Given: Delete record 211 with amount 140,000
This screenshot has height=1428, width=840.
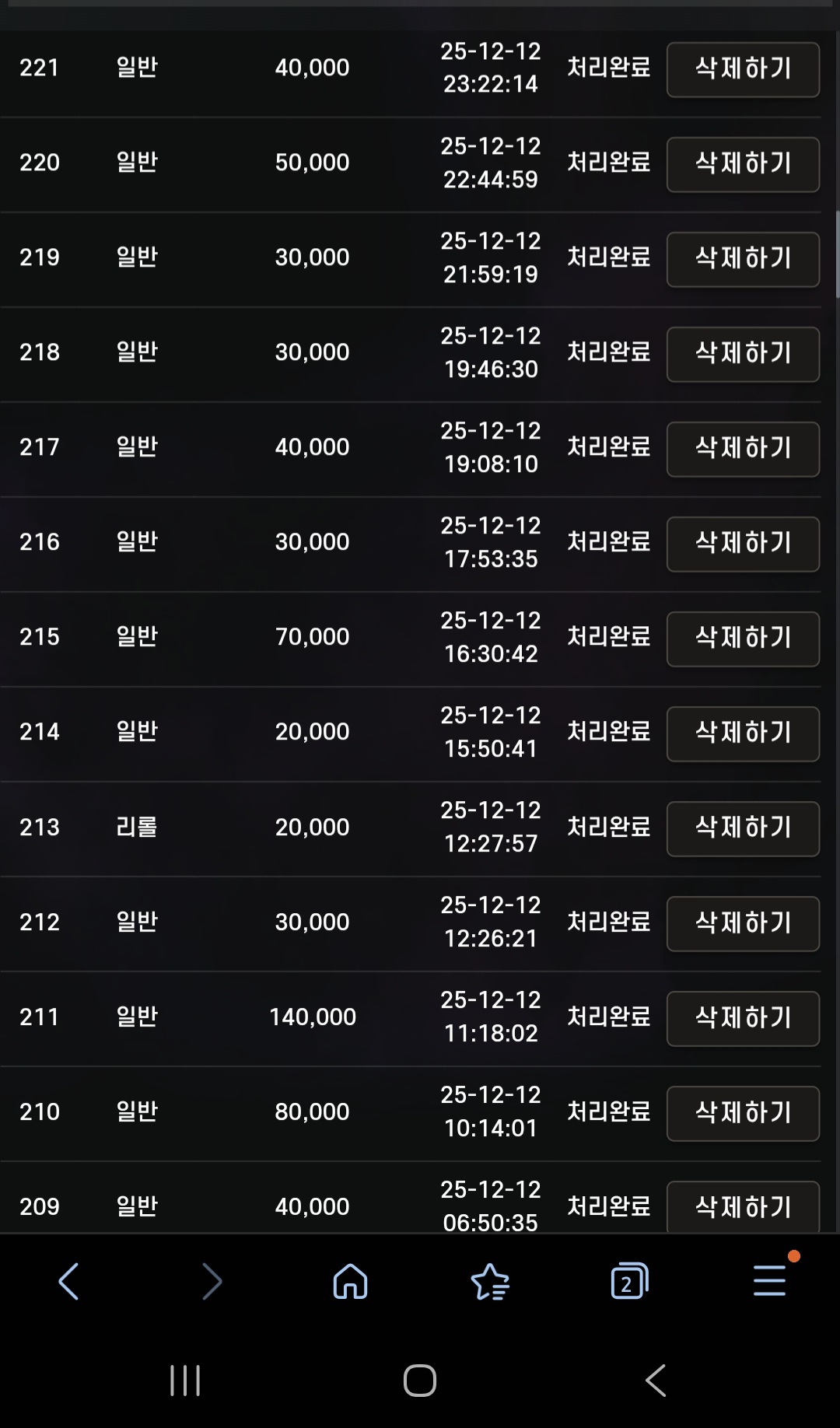Looking at the screenshot, I should (x=743, y=1018).
